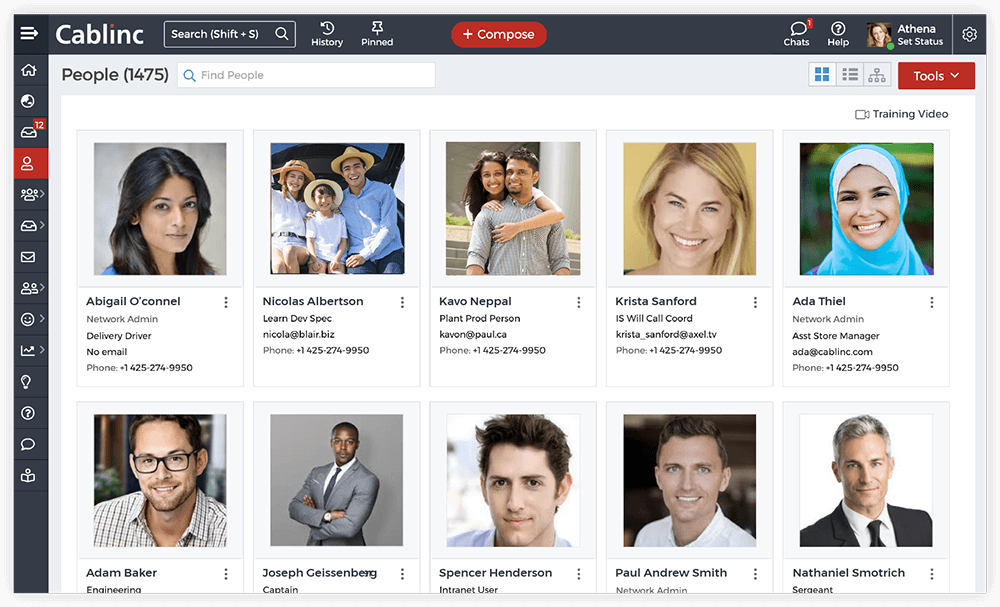This screenshot has width=1000, height=607.
Task: Open the Training Video link
Action: point(901,114)
